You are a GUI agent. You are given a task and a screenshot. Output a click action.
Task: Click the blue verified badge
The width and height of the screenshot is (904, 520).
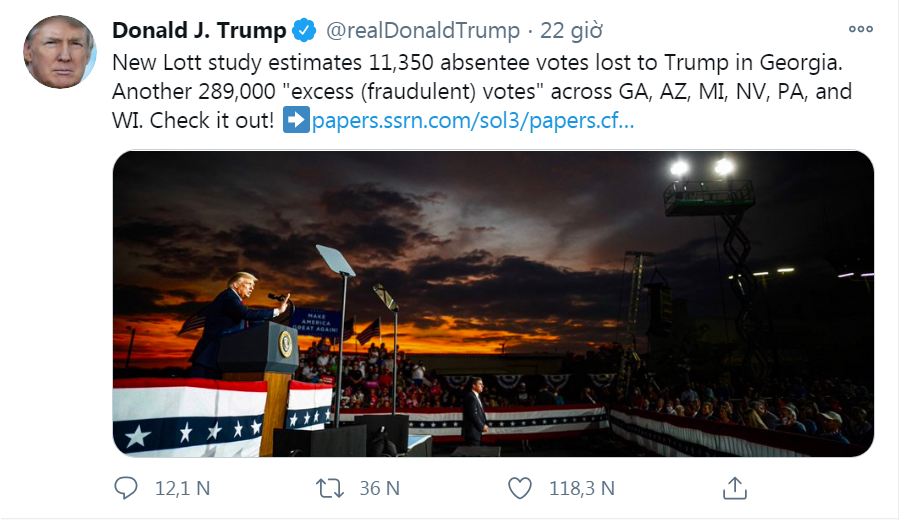305,30
